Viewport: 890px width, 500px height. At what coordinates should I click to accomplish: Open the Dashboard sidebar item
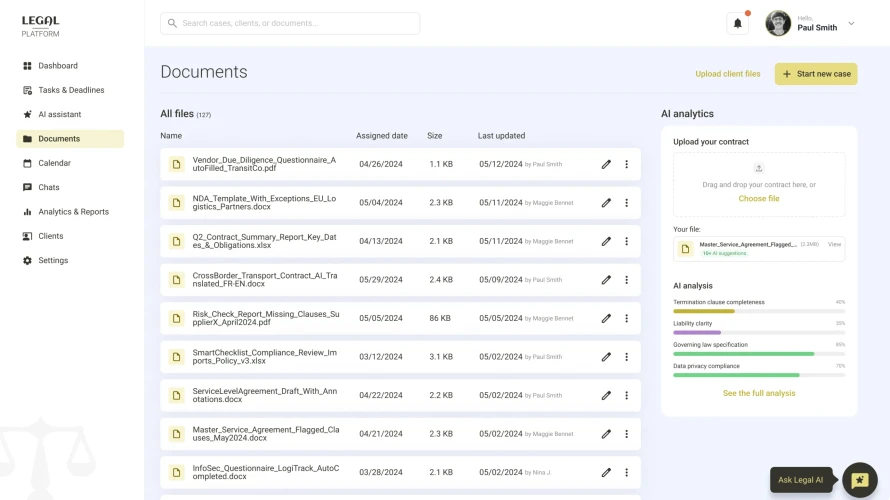point(58,66)
